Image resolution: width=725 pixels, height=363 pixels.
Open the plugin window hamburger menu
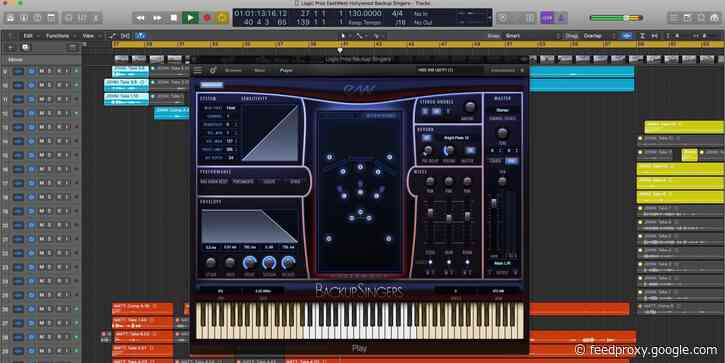pyautogui.click(x=198, y=70)
